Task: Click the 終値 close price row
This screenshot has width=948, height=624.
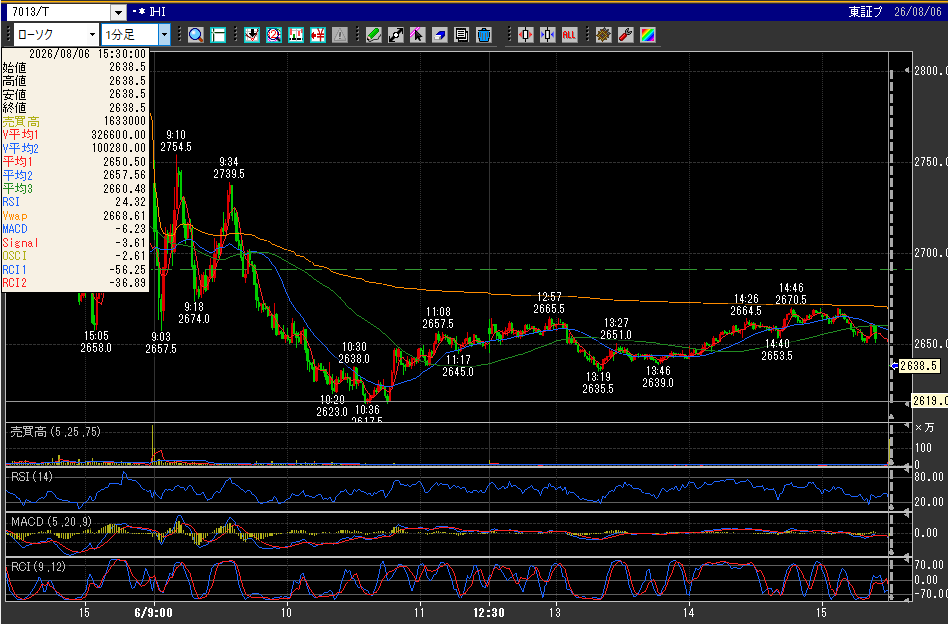Action: [x=75, y=108]
